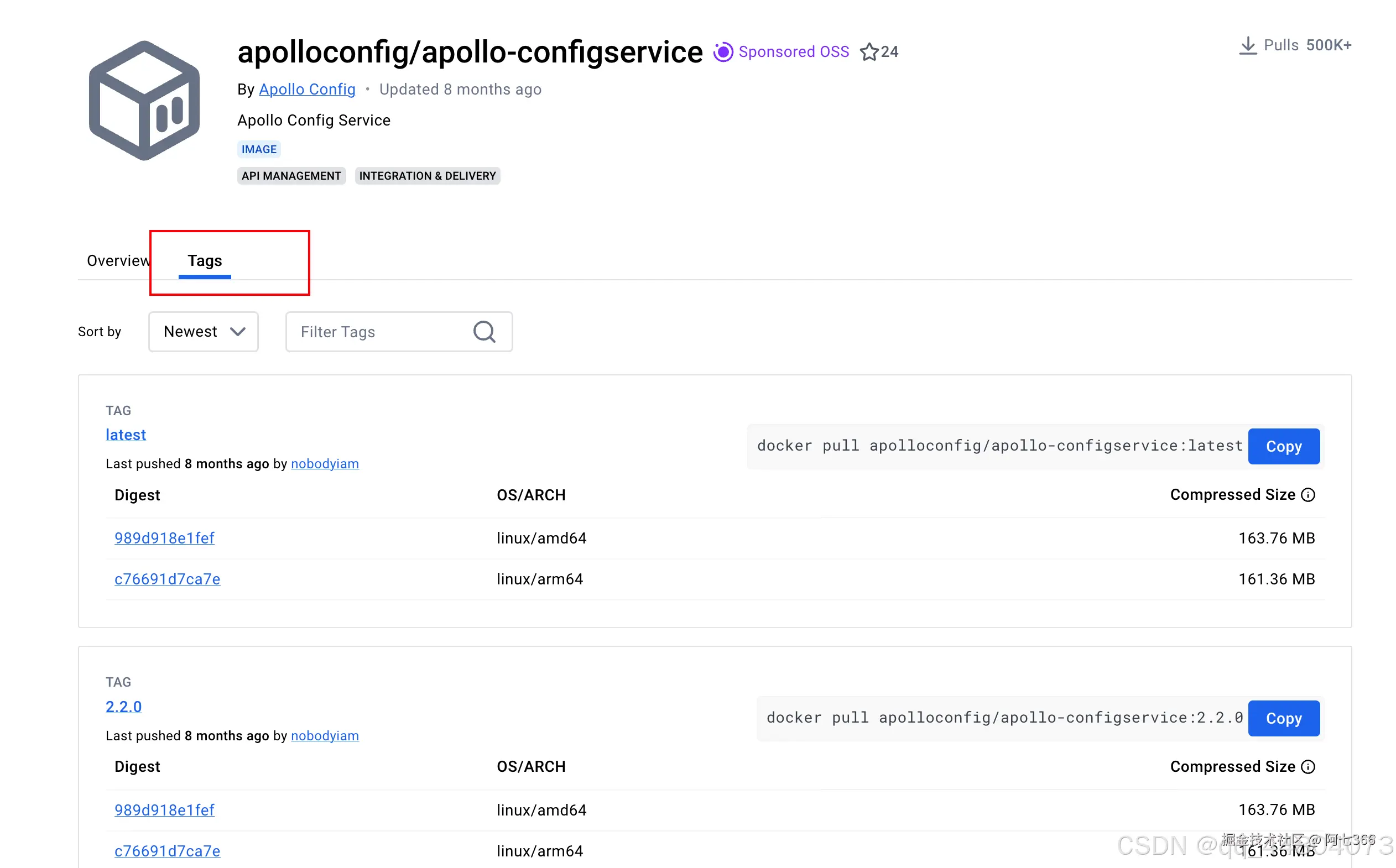The height and width of the screenshot is (868, 1396).
Task: Open latest tag's amd64 digest 989d918e1fef
Action: click(164, 538)
